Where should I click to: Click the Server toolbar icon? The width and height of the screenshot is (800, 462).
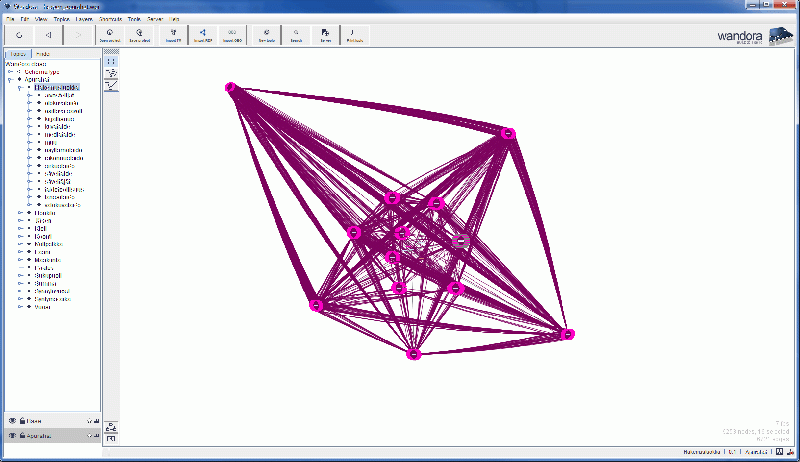pyautogui.click(x=326, y=35)
